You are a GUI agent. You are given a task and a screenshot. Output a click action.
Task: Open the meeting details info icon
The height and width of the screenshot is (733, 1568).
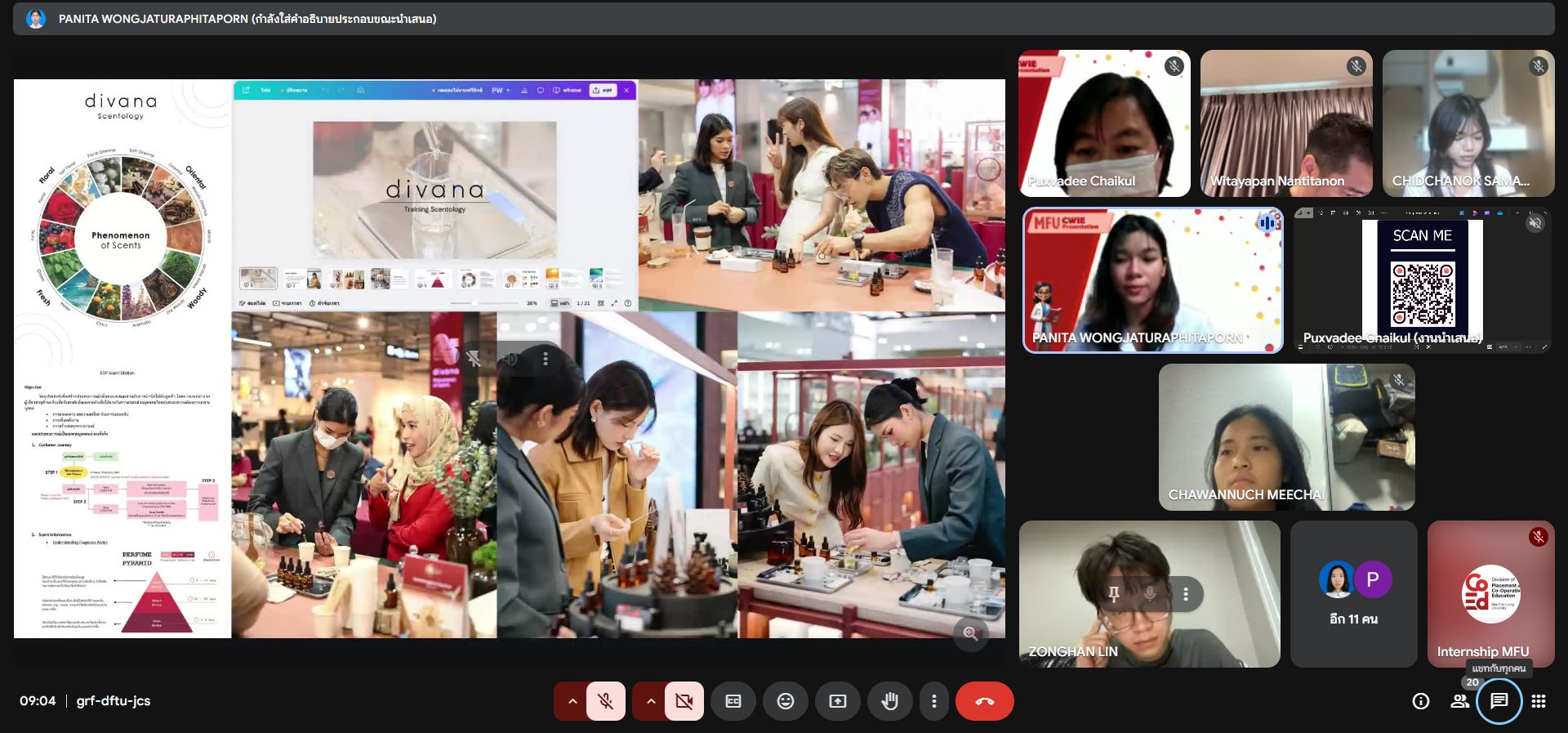coord(1421,701)
